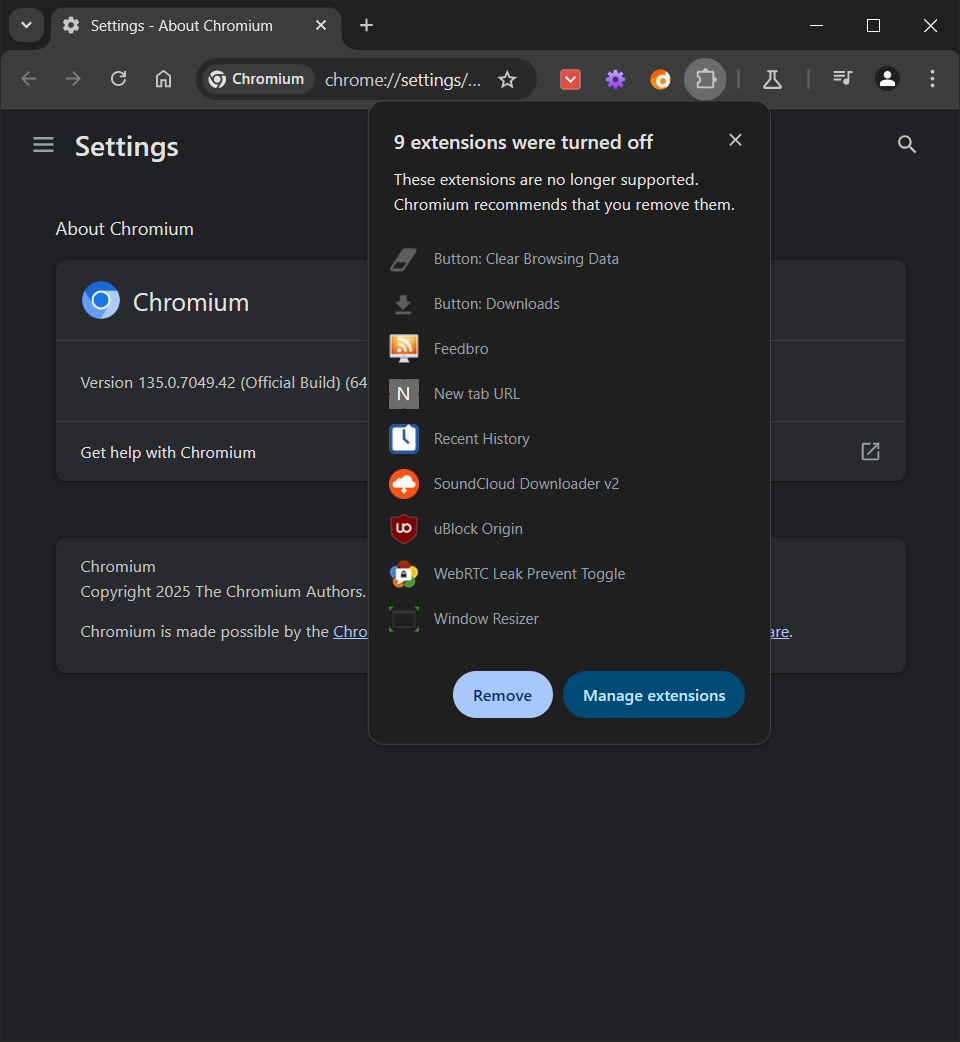Click "9 extensions were turned off" heading
Screen dimensions: 960x1042
coord(524,142)
